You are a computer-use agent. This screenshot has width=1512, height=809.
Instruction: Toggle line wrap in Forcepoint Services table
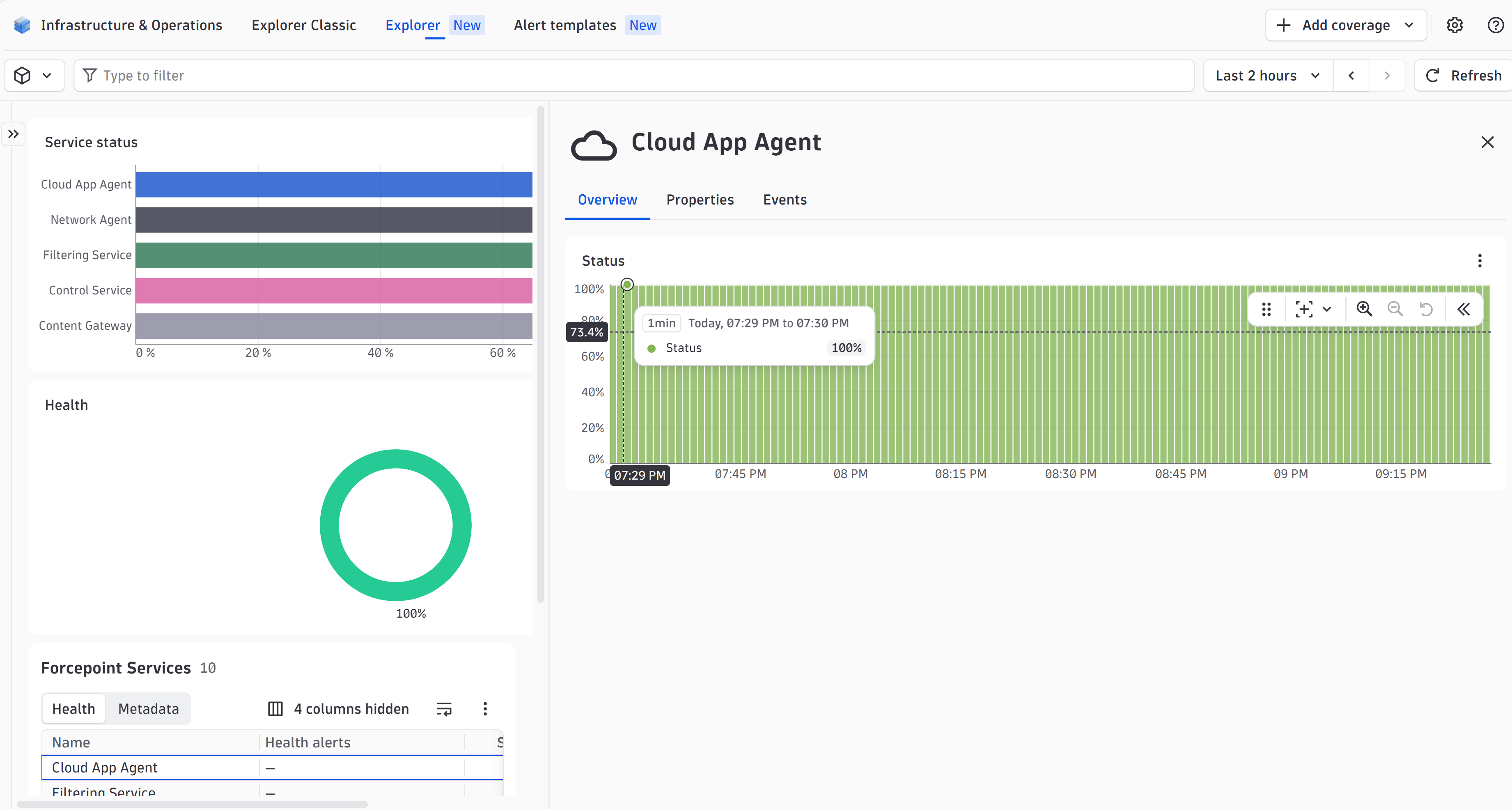tap(444, 709)
